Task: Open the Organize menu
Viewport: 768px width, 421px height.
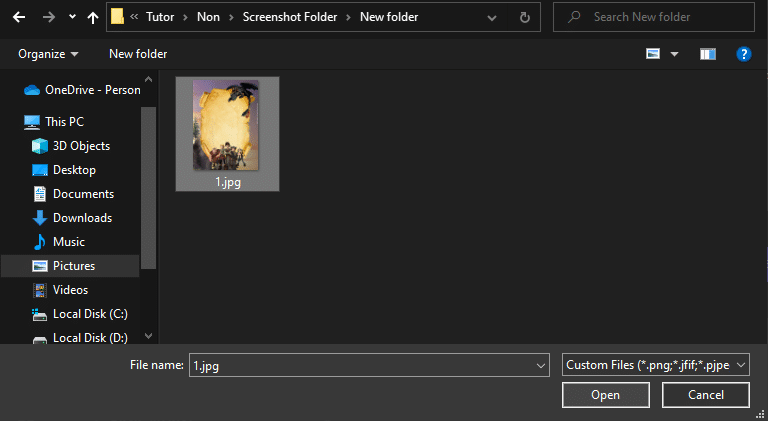Action: coord(48,54)
